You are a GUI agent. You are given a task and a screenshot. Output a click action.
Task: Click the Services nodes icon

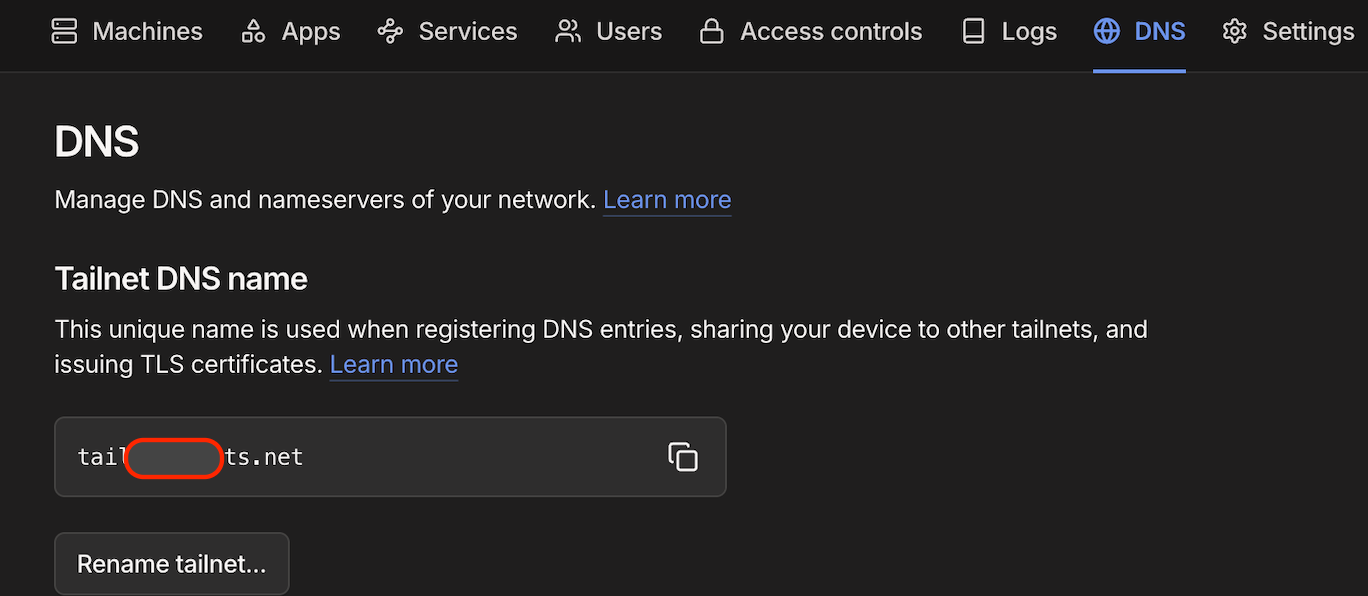tap(390, 32)
